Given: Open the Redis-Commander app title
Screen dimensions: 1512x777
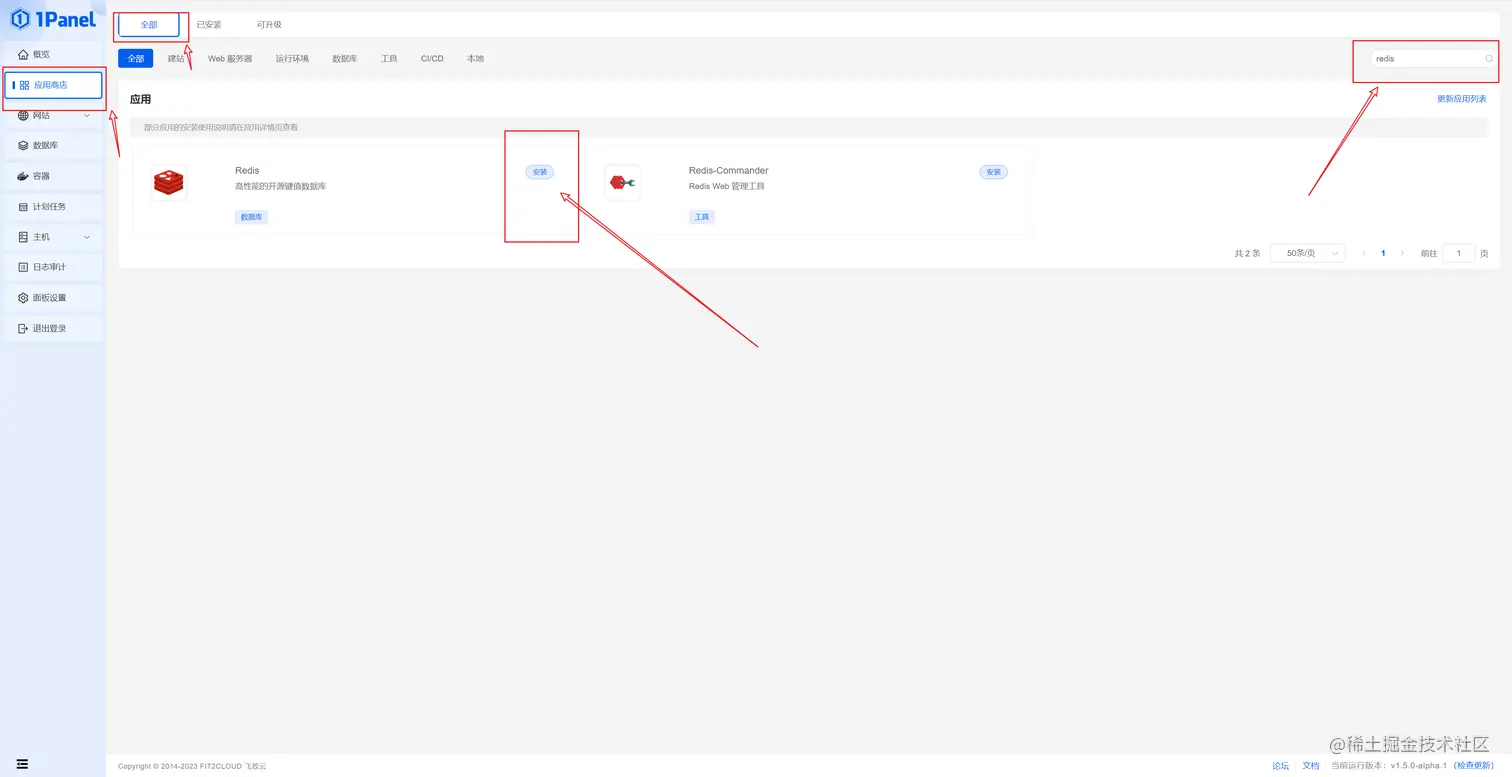Looking at the screenshot, I should 728,171.
